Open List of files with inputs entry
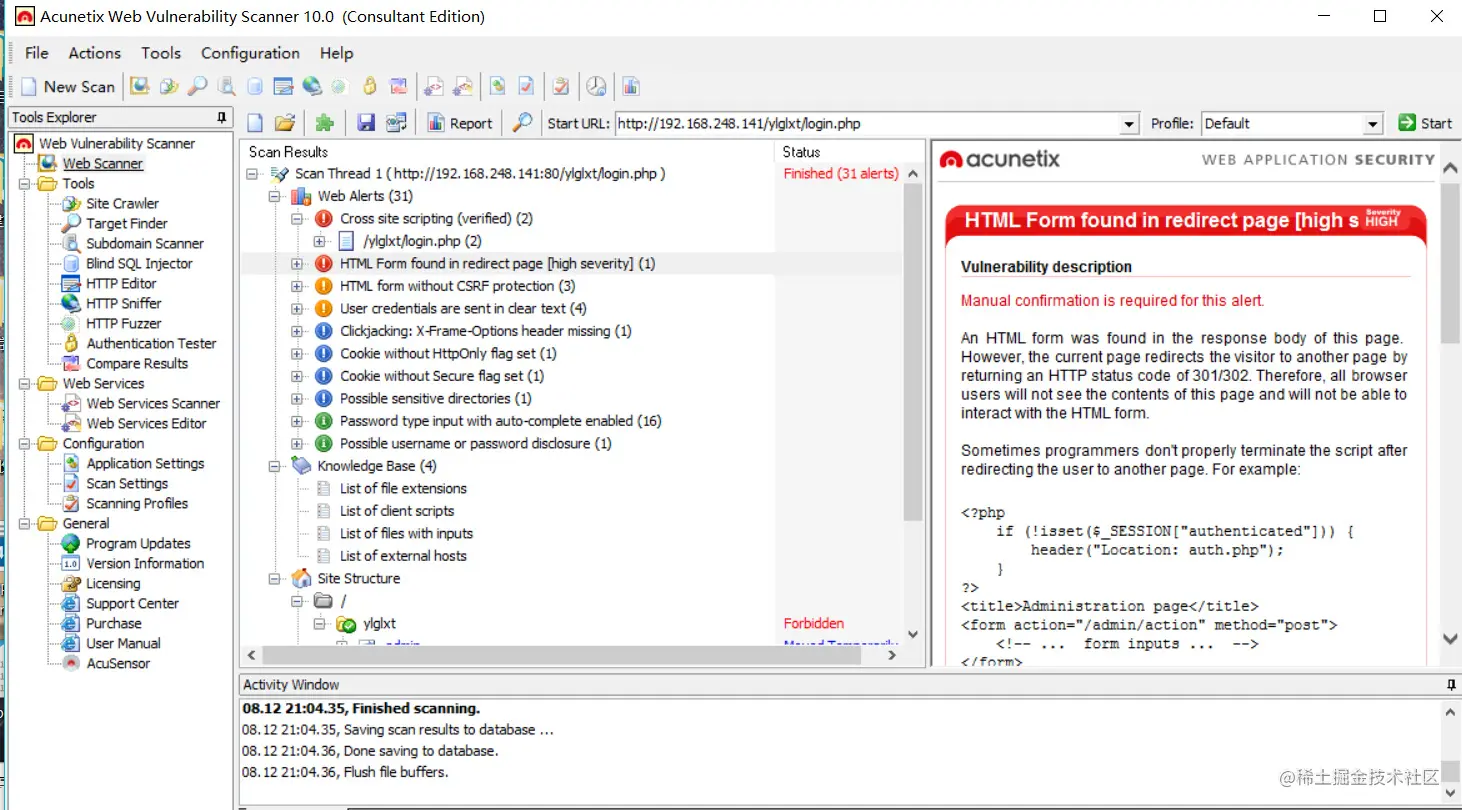This screenshot has height=810, width=1462. click(x=406, y=533)
